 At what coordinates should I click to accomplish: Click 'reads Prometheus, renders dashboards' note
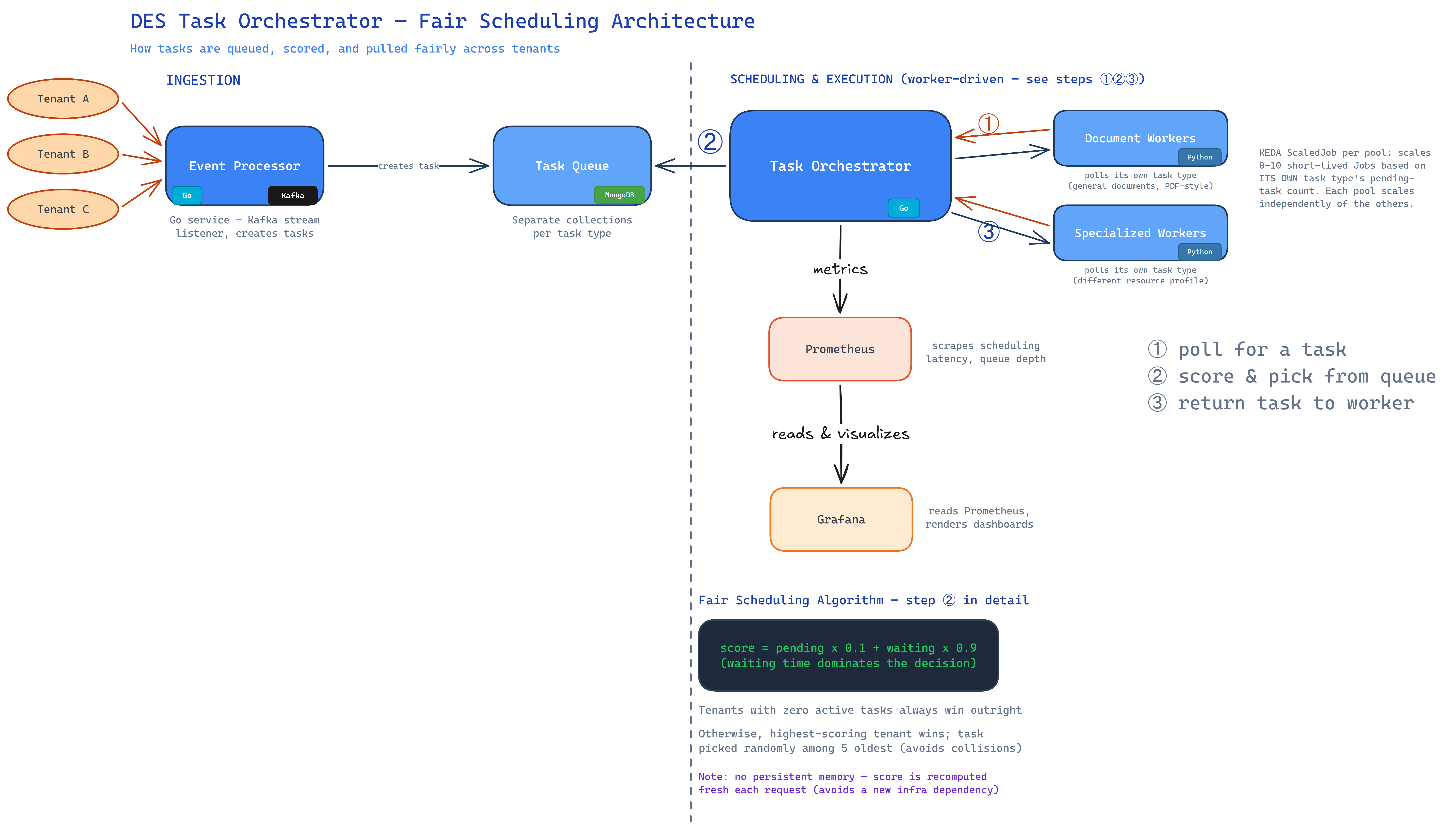(x=979, y=518)
